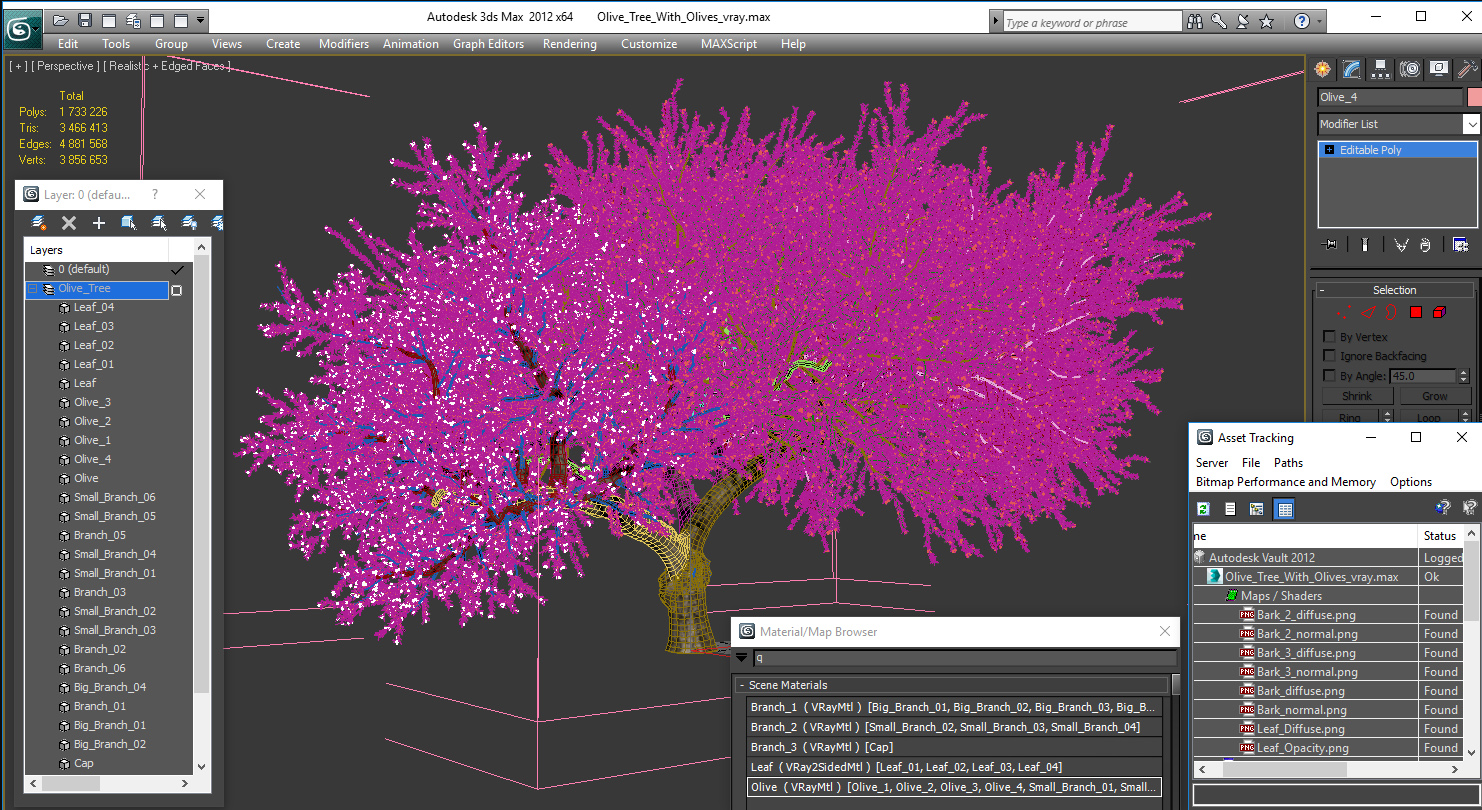
Task: Click the Shrink button
Action: coord(1357,396)
